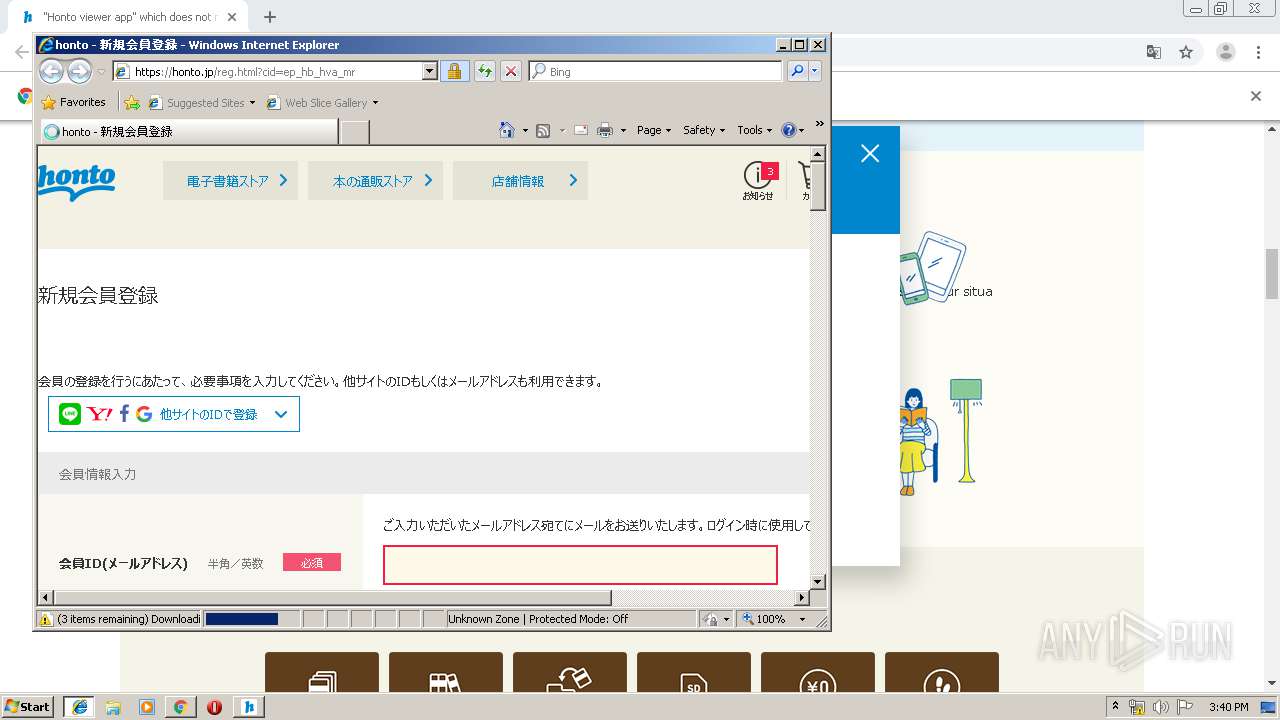
Task: Click the Facebook f icon
Action: click(x=124, y=414)
